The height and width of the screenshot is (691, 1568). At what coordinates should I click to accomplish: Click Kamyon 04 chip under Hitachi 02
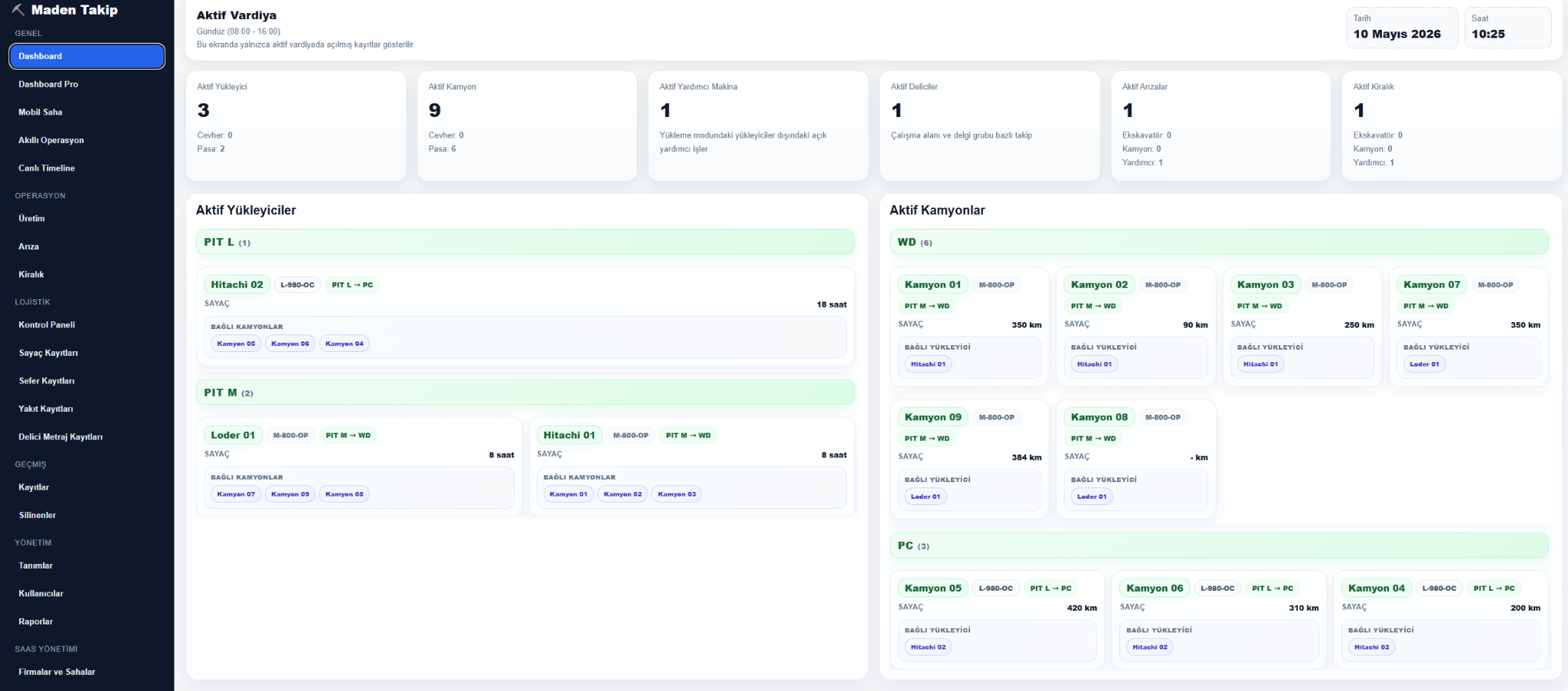tap(345, 344)
